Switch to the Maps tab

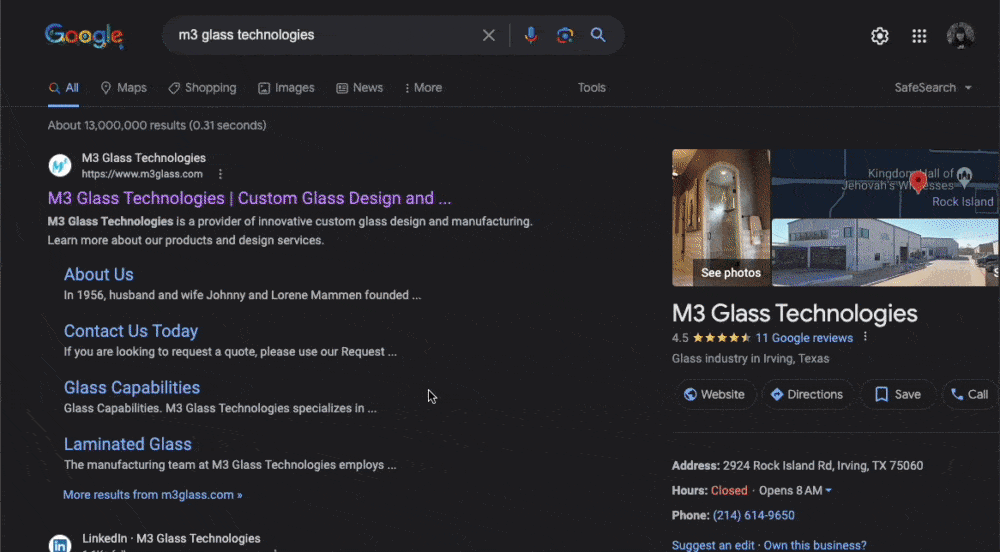(124, 88)
